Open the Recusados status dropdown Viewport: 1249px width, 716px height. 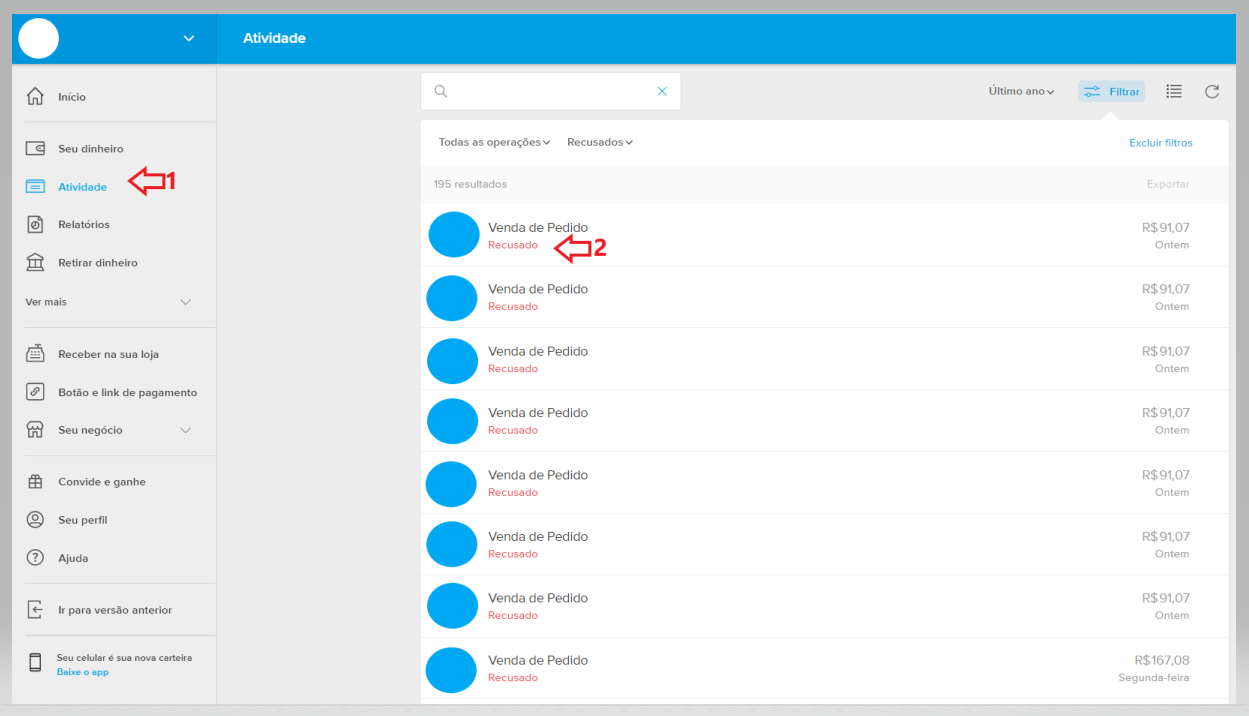click(600, 143)
